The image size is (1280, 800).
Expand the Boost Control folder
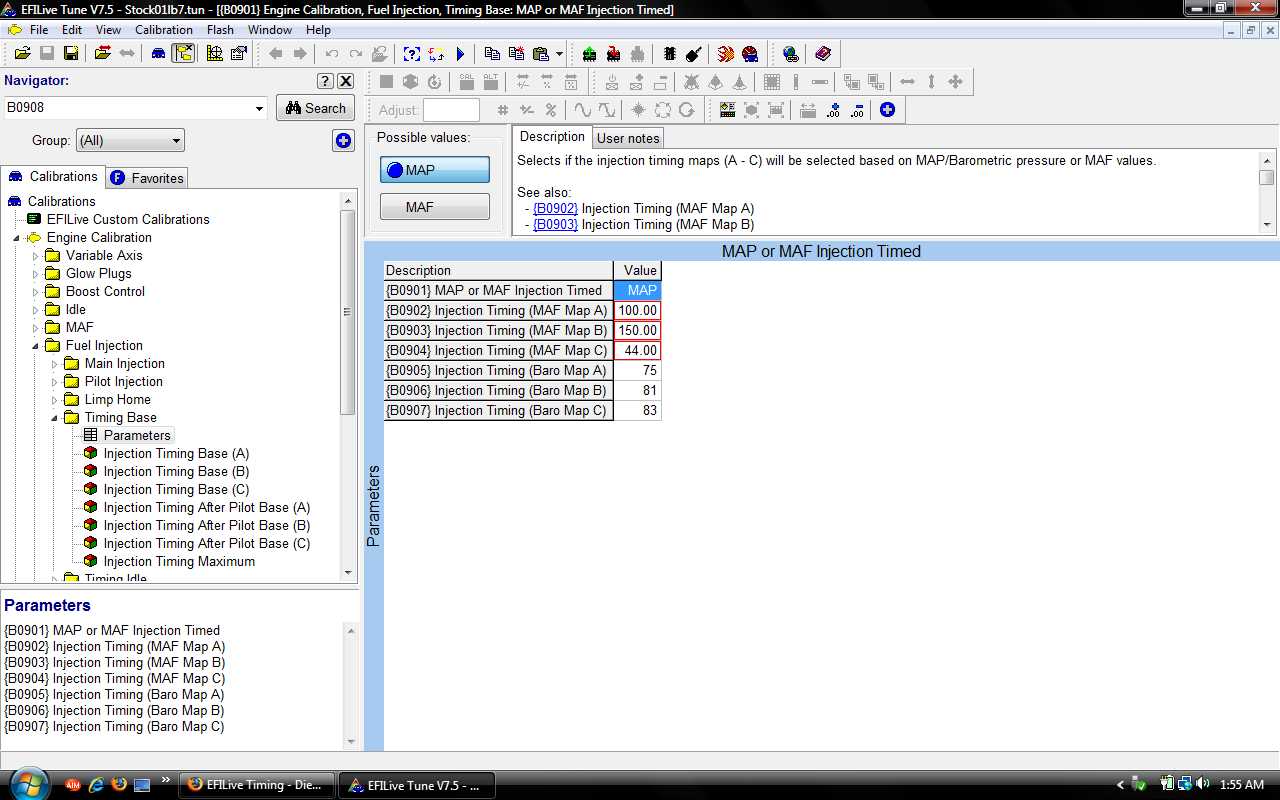36,292
